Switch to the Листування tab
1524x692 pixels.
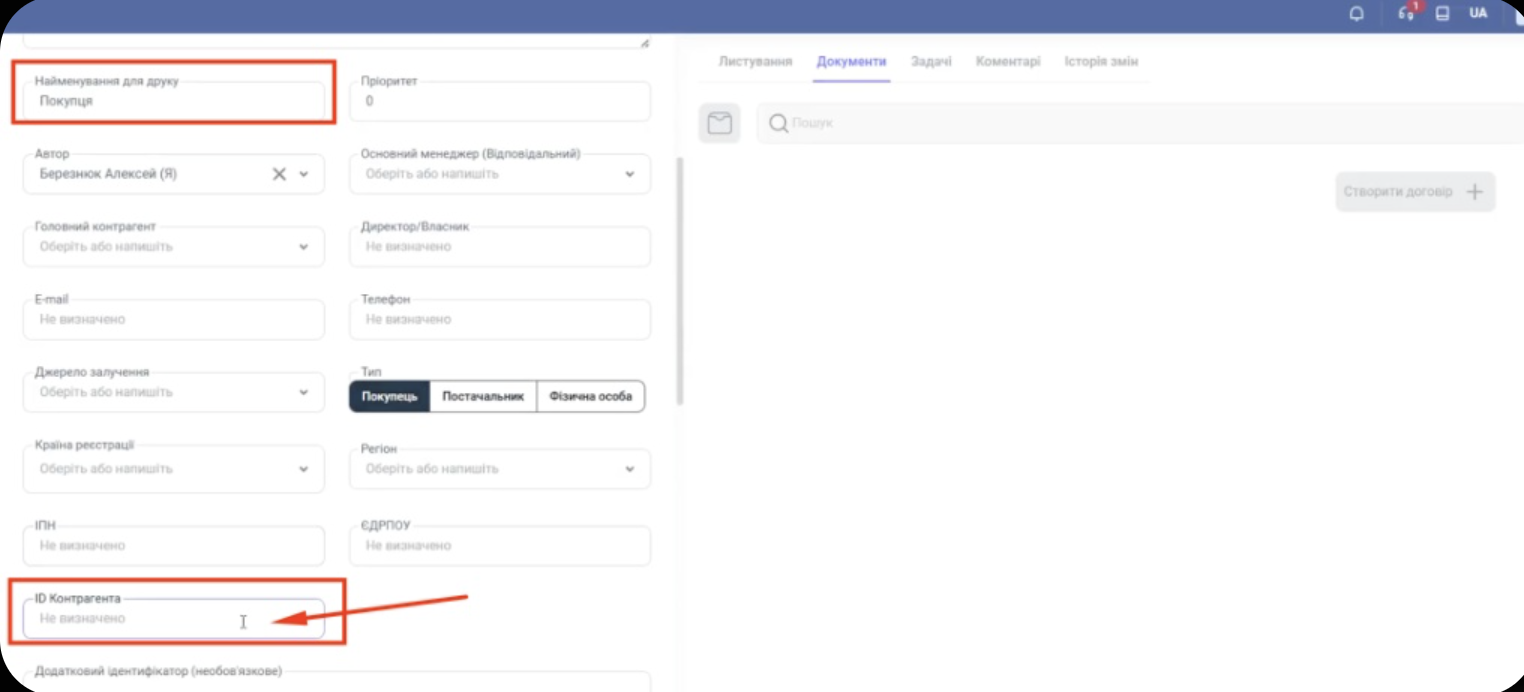point(755,62)
